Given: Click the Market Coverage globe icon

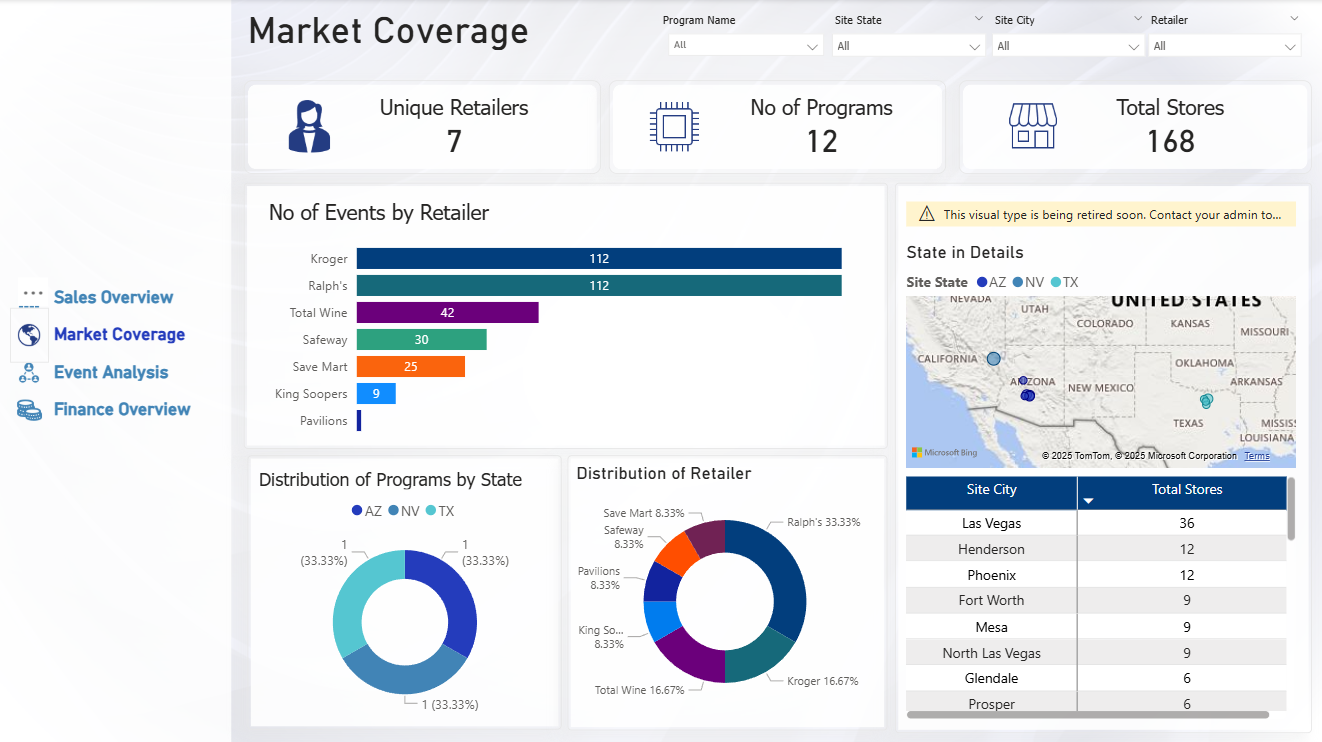Looking at the screenshot, I should pos(30,334).
